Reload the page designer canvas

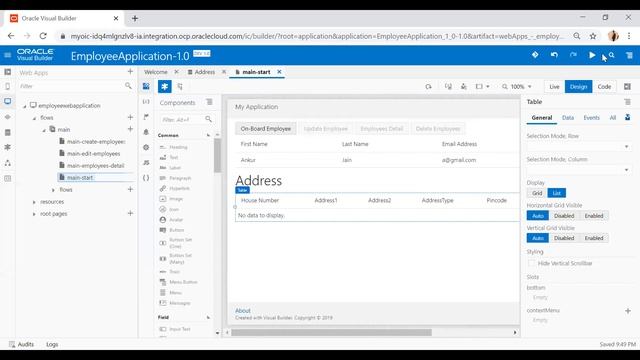tap(428, 87)
